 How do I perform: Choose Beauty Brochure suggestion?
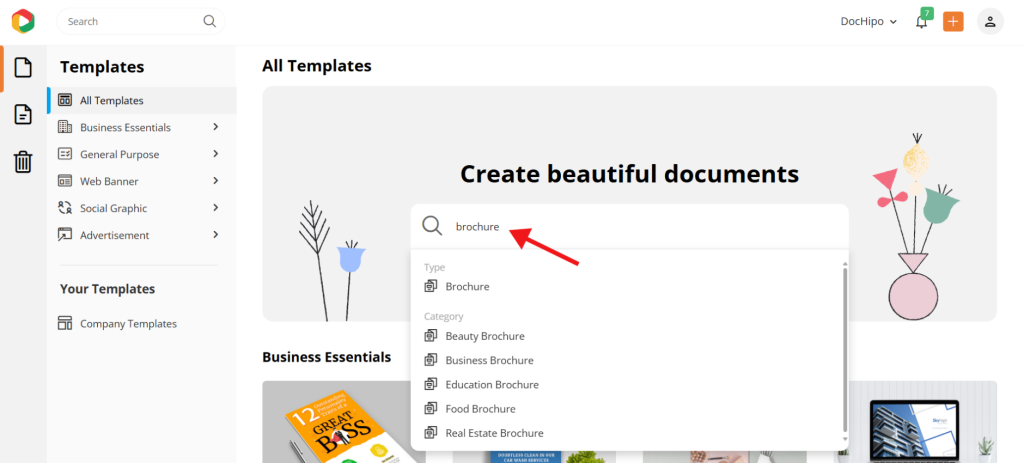(485, 336)
